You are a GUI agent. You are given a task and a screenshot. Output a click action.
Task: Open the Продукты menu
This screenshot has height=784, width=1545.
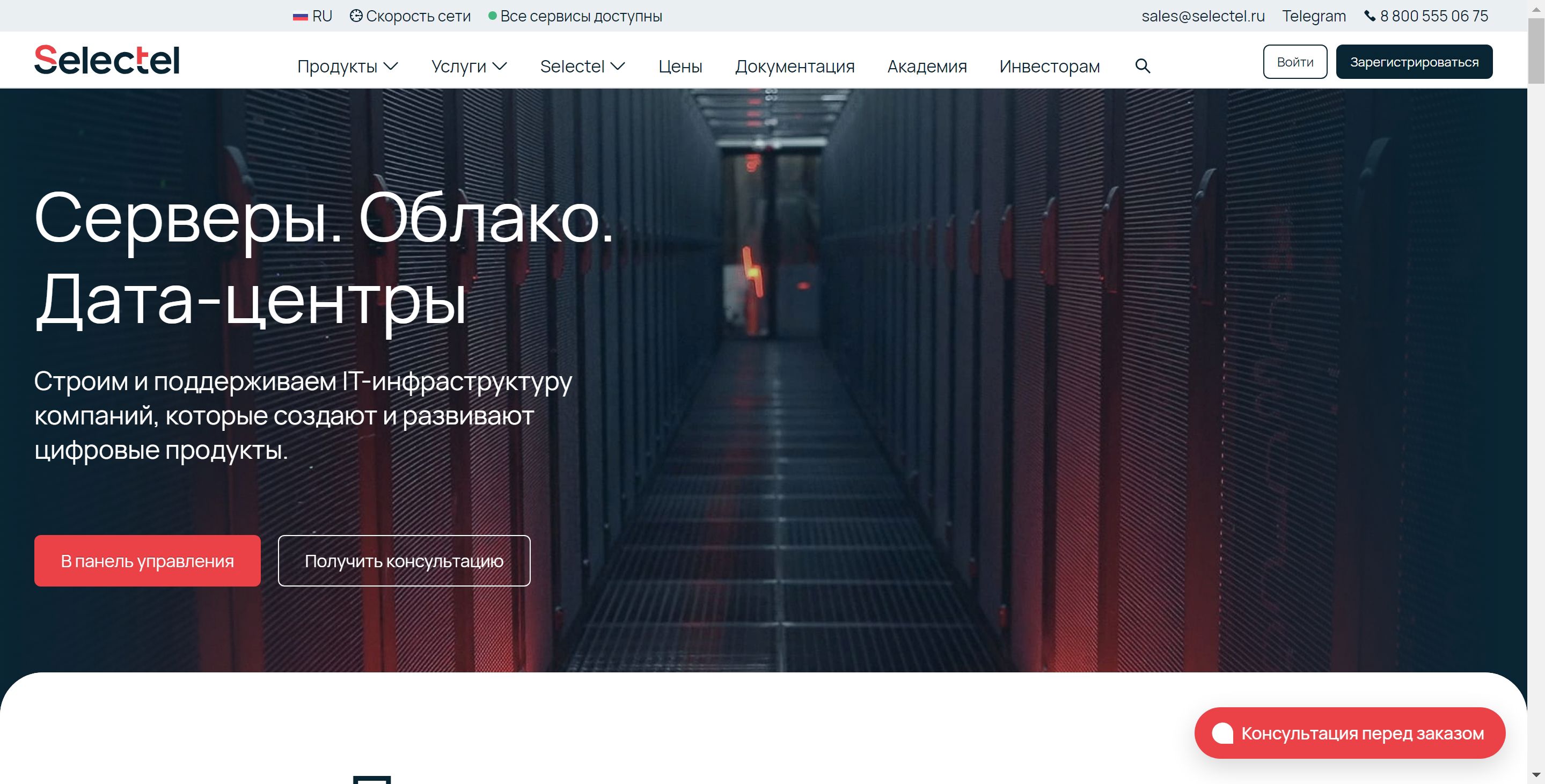click(x=347, y=66)
